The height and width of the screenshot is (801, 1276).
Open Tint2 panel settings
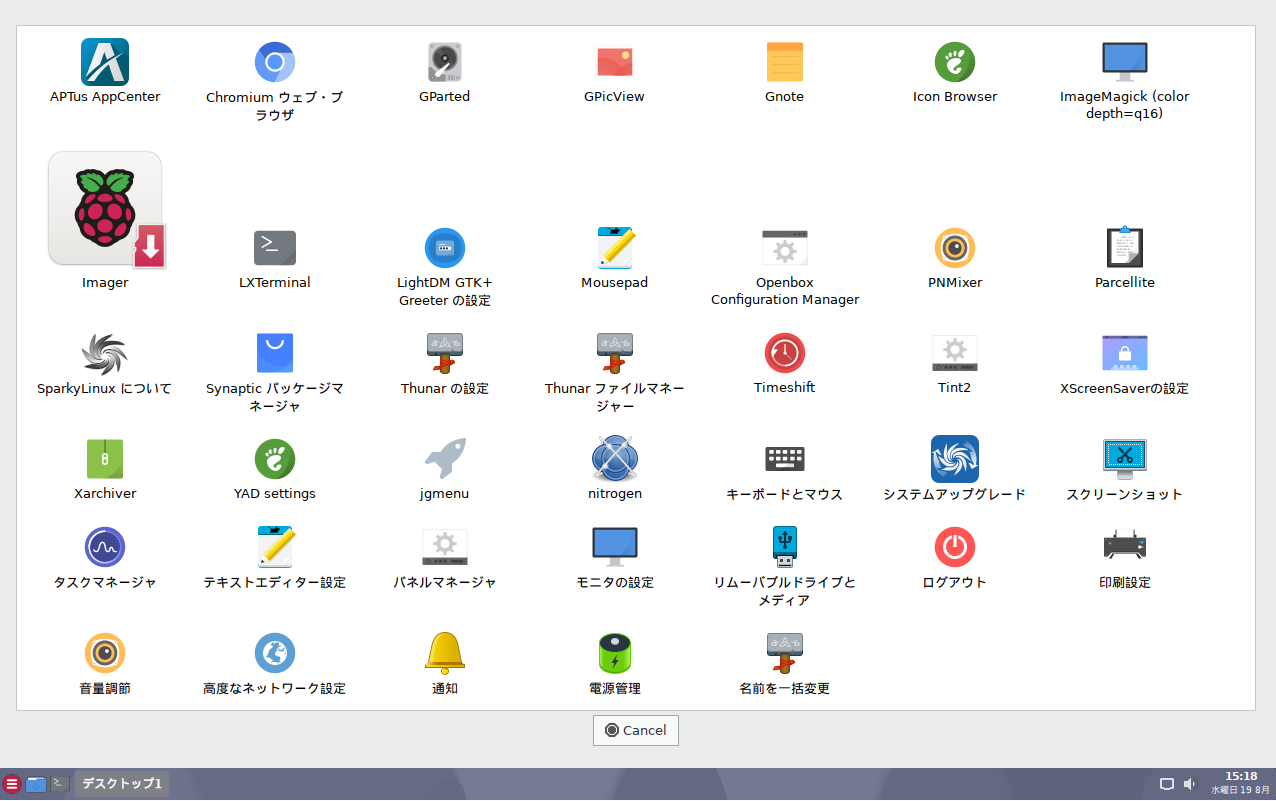(955, 353)
